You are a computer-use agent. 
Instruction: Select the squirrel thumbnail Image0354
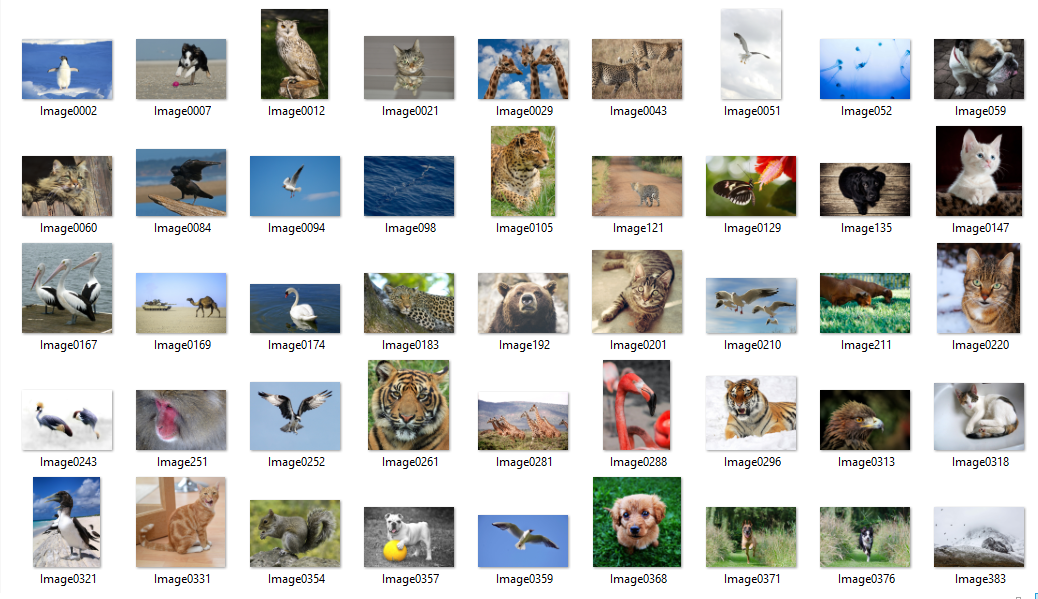click(295, 533)
